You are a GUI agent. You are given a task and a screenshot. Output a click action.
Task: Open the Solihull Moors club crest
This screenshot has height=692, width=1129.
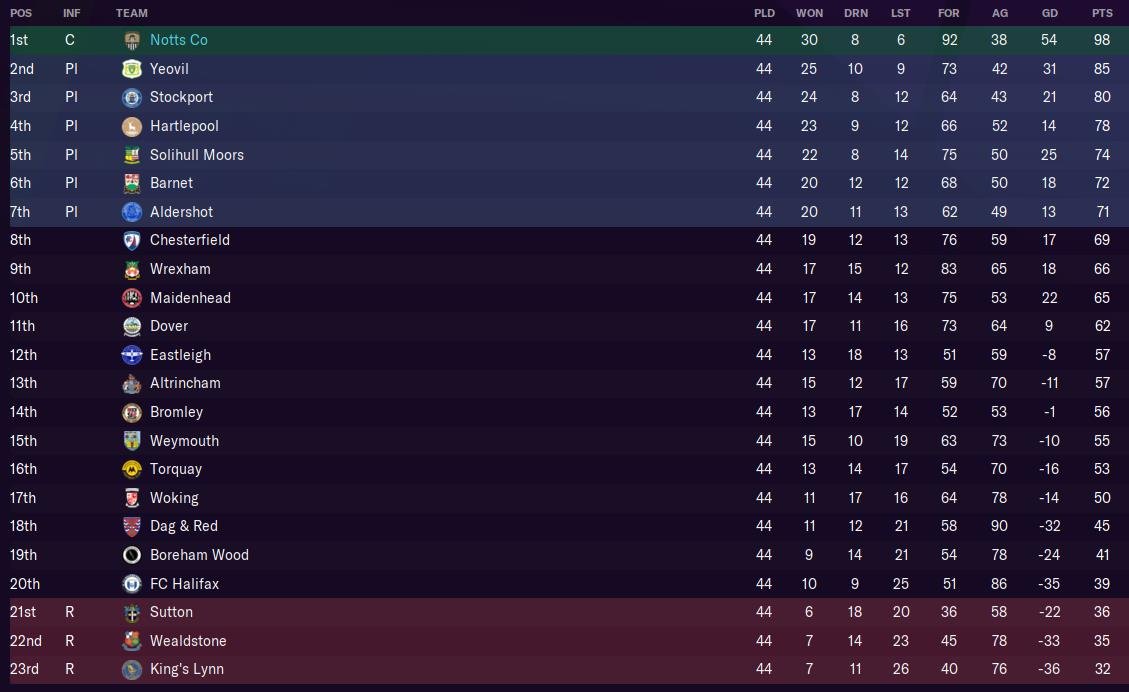pyautogui.click(x=132, y=155)
